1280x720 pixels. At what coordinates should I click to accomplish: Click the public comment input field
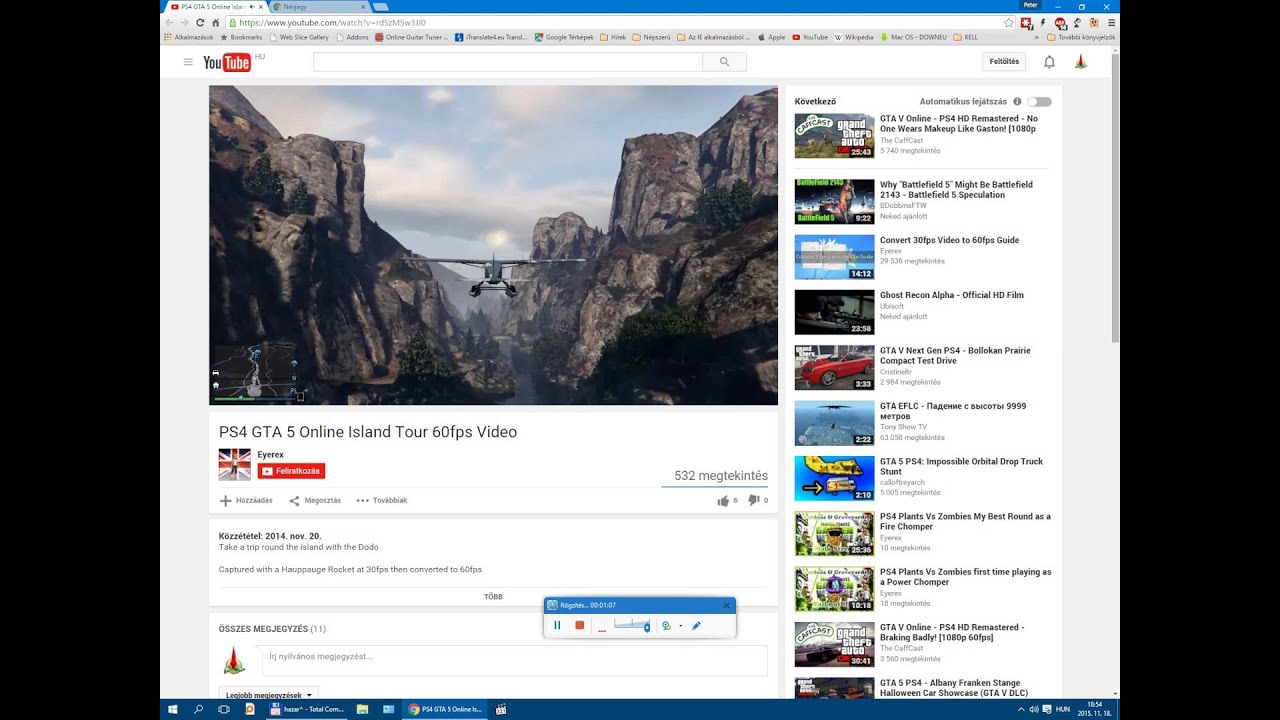click(x=515, y=660)
